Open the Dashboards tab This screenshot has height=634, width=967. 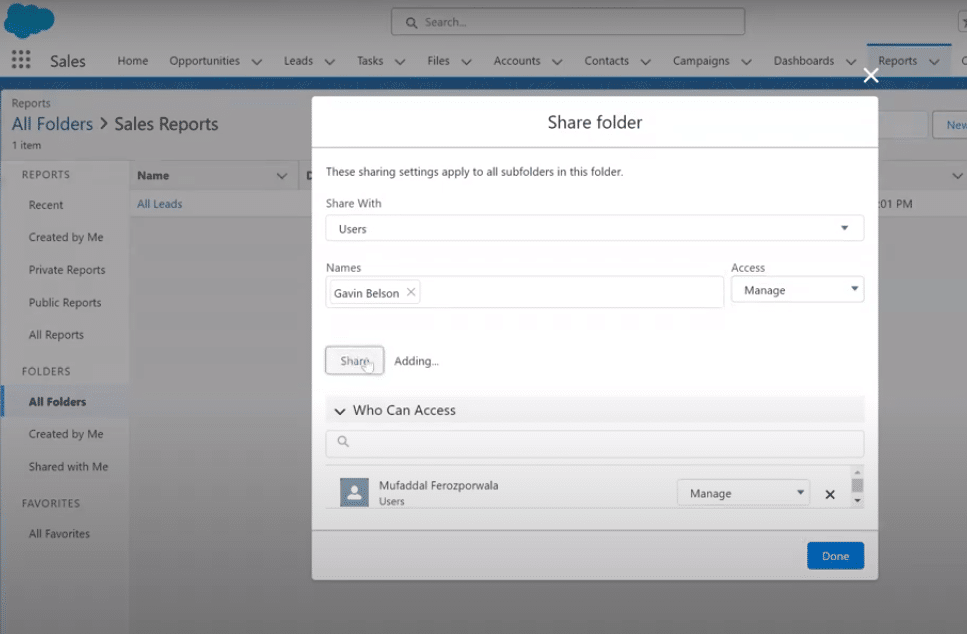[804, 60]
